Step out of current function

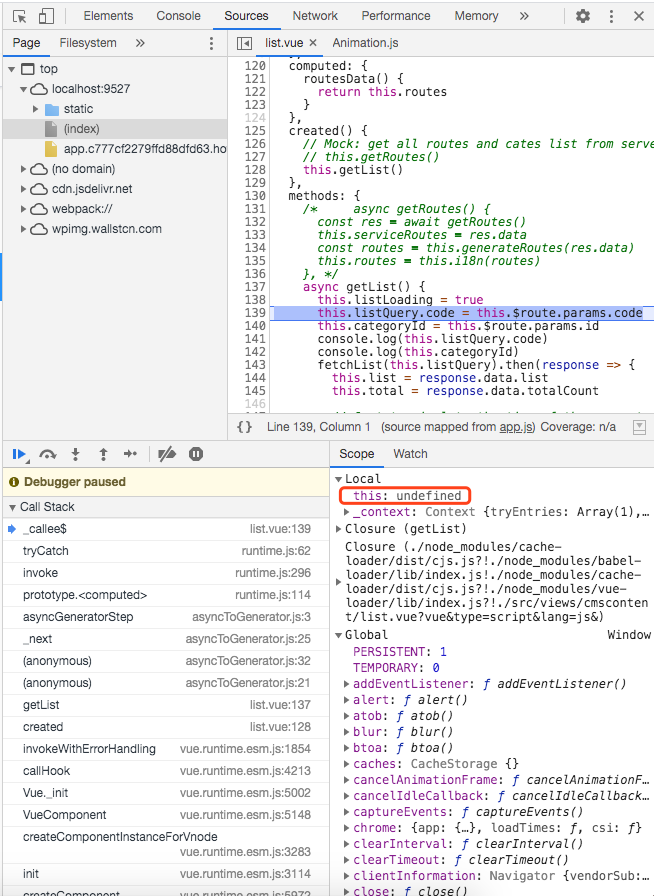click(x=103, y=454)
